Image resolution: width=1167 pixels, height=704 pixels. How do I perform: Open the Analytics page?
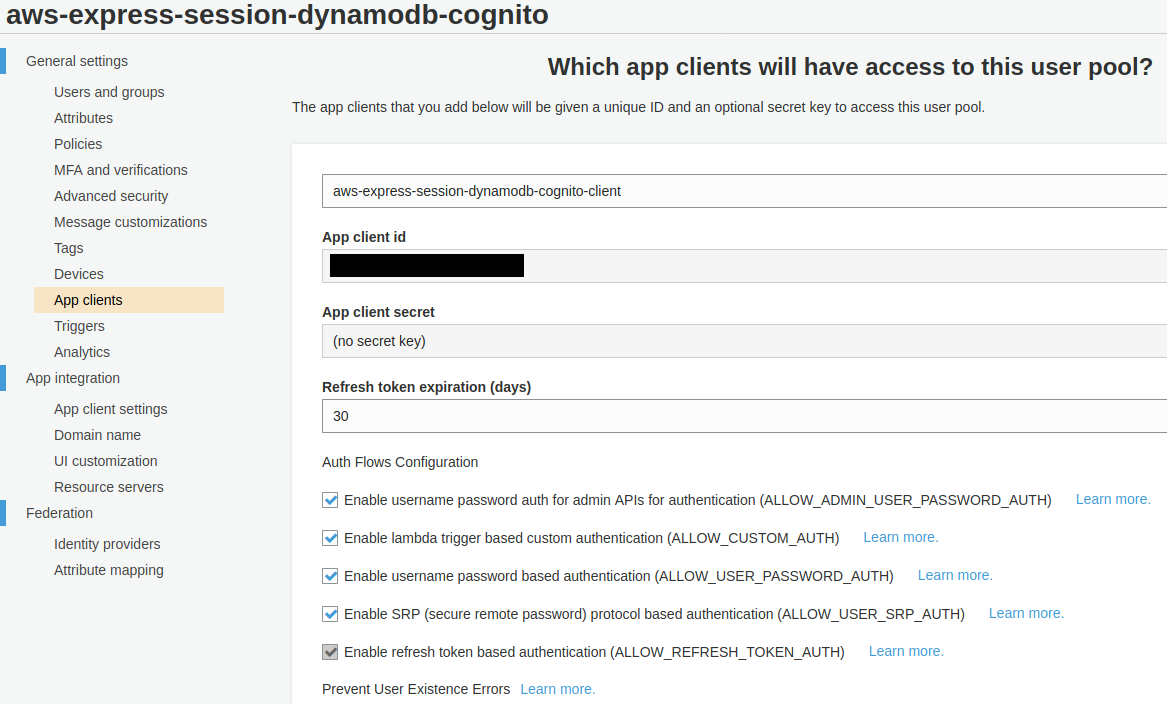tap(82, 353)
